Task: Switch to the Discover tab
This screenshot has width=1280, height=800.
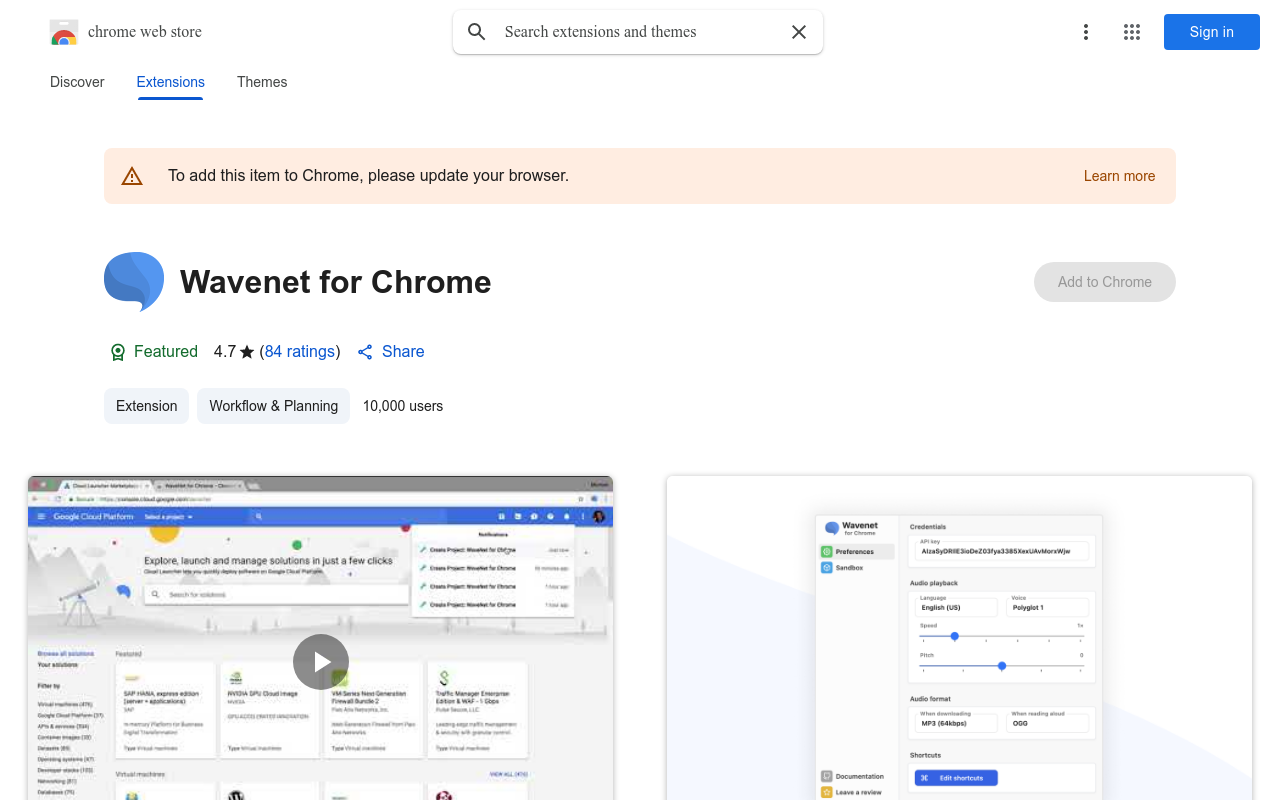Action: 77,82
